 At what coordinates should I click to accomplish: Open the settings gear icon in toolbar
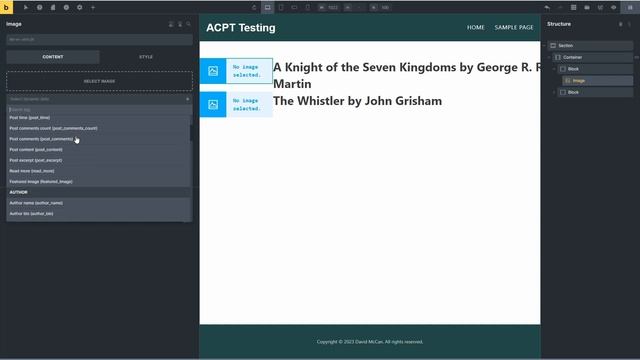[x=80, y=7]
